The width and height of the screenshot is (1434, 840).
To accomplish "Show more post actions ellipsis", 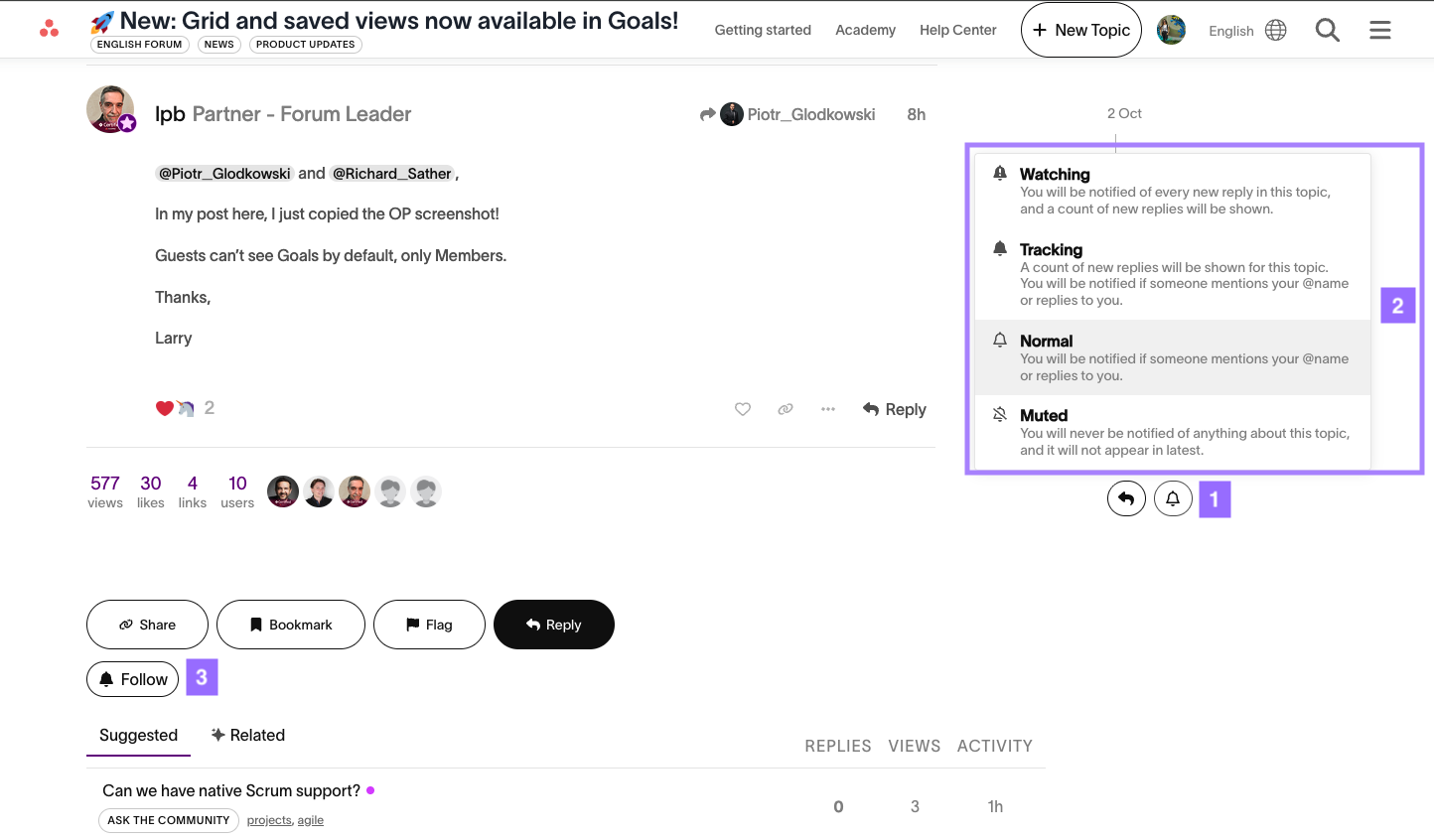I will click(x=827, y=409).
